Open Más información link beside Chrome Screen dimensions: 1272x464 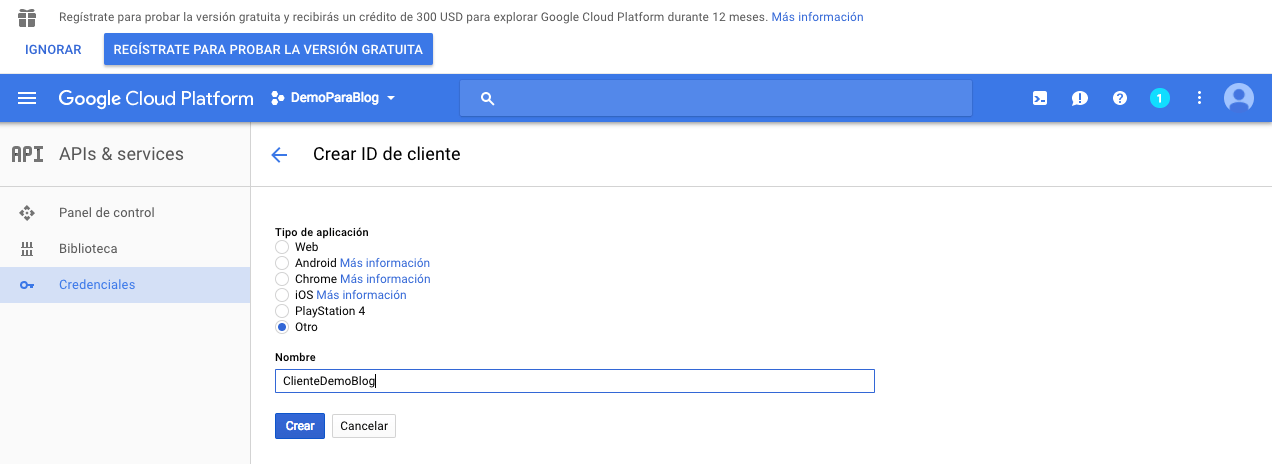point(385,279)
